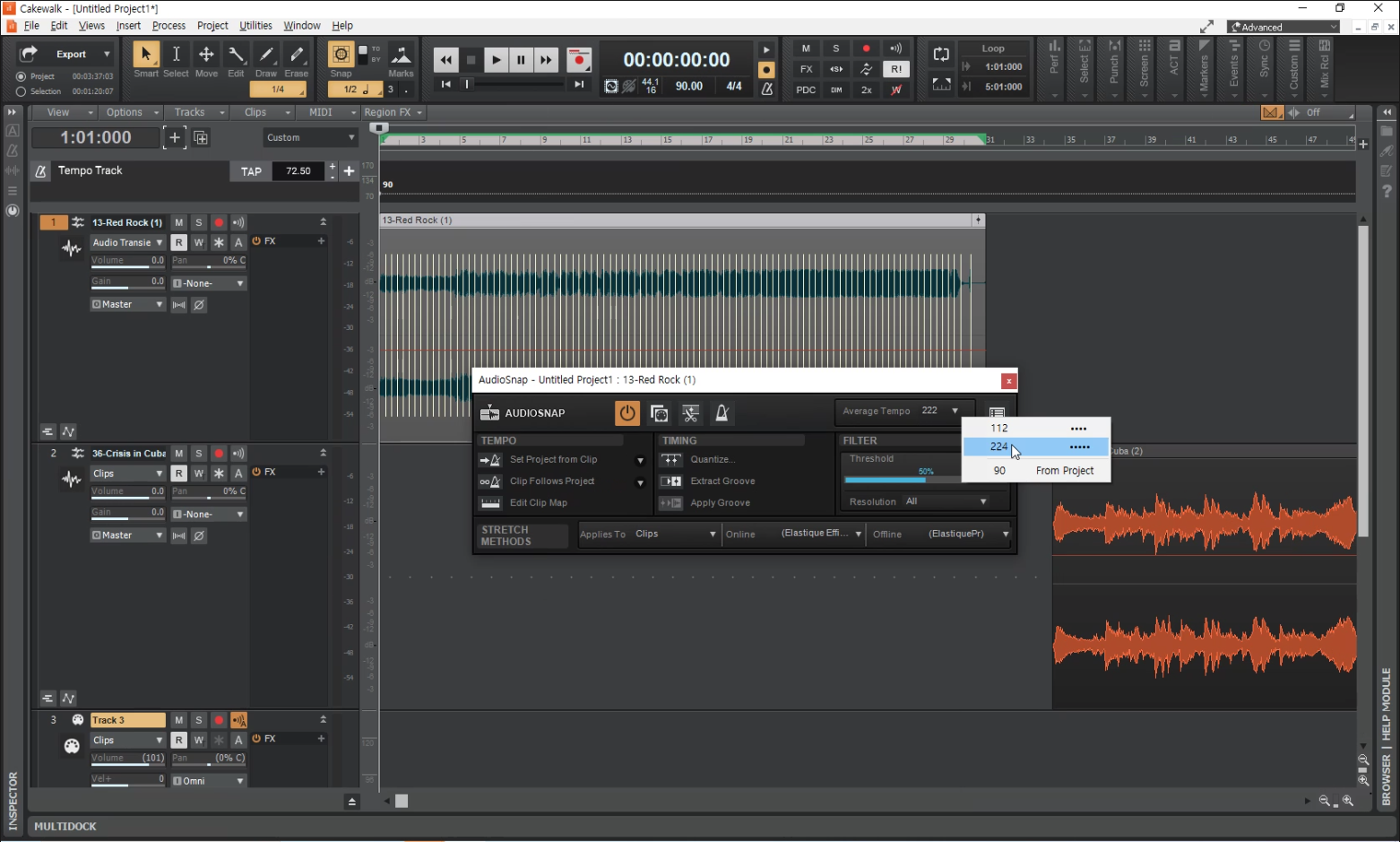Choose the Erase tool
The width and height of the screenshot is (1400, 842).
click(297, 55)
